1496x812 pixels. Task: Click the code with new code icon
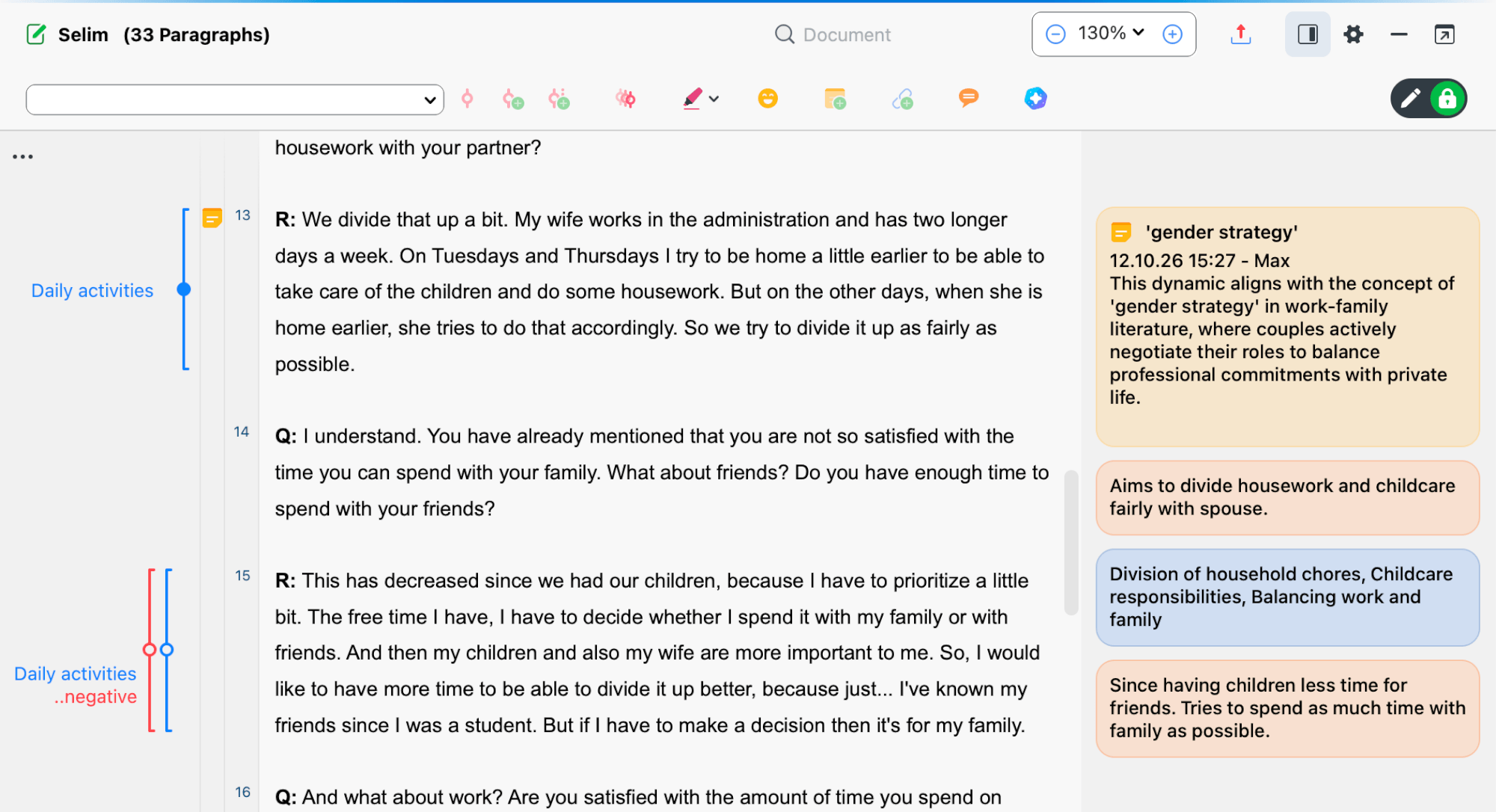[513, 99]
